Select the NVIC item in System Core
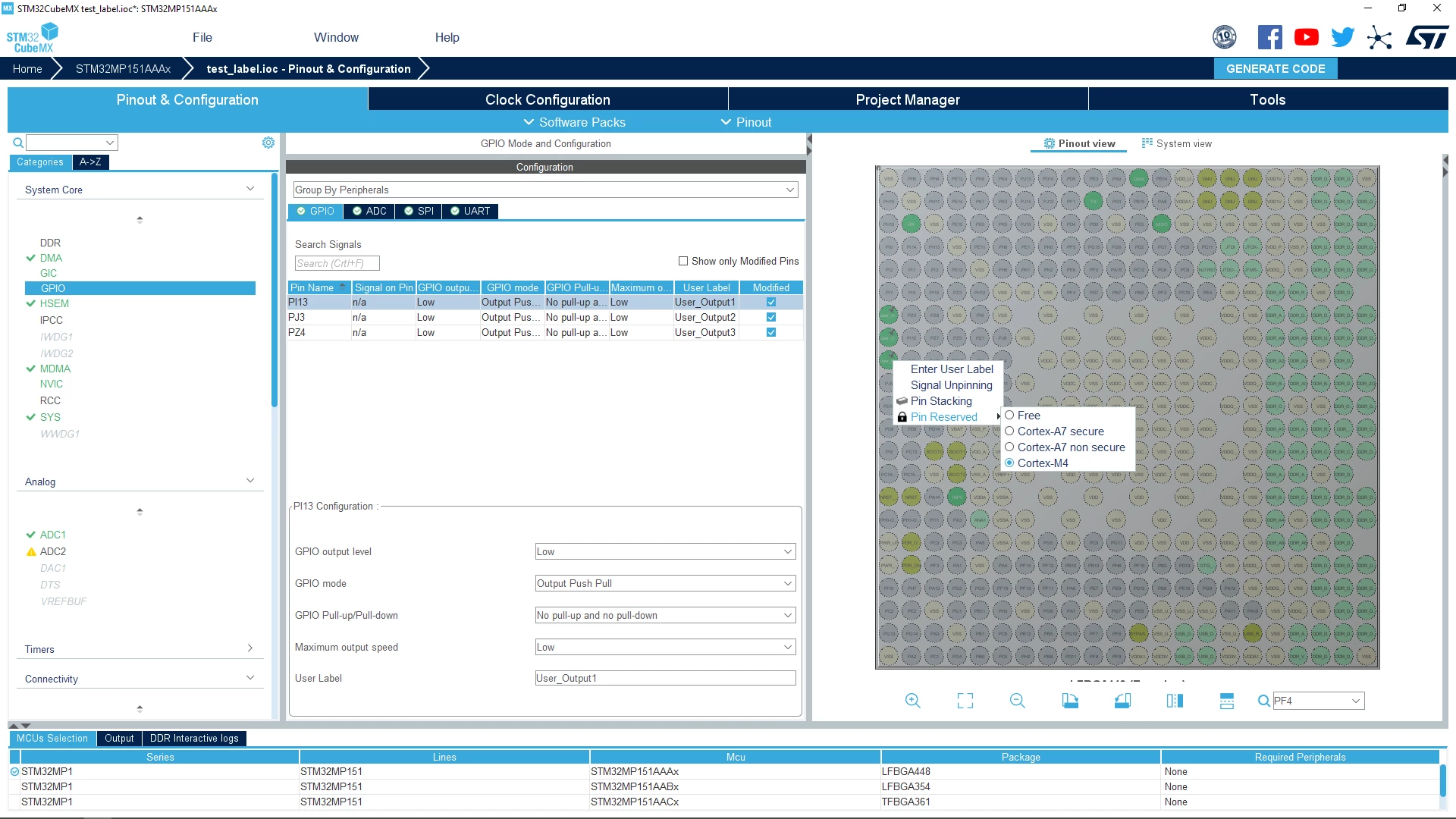This screenshot has height=819, width=1456. pyautogui.click(x=52, y=384)
